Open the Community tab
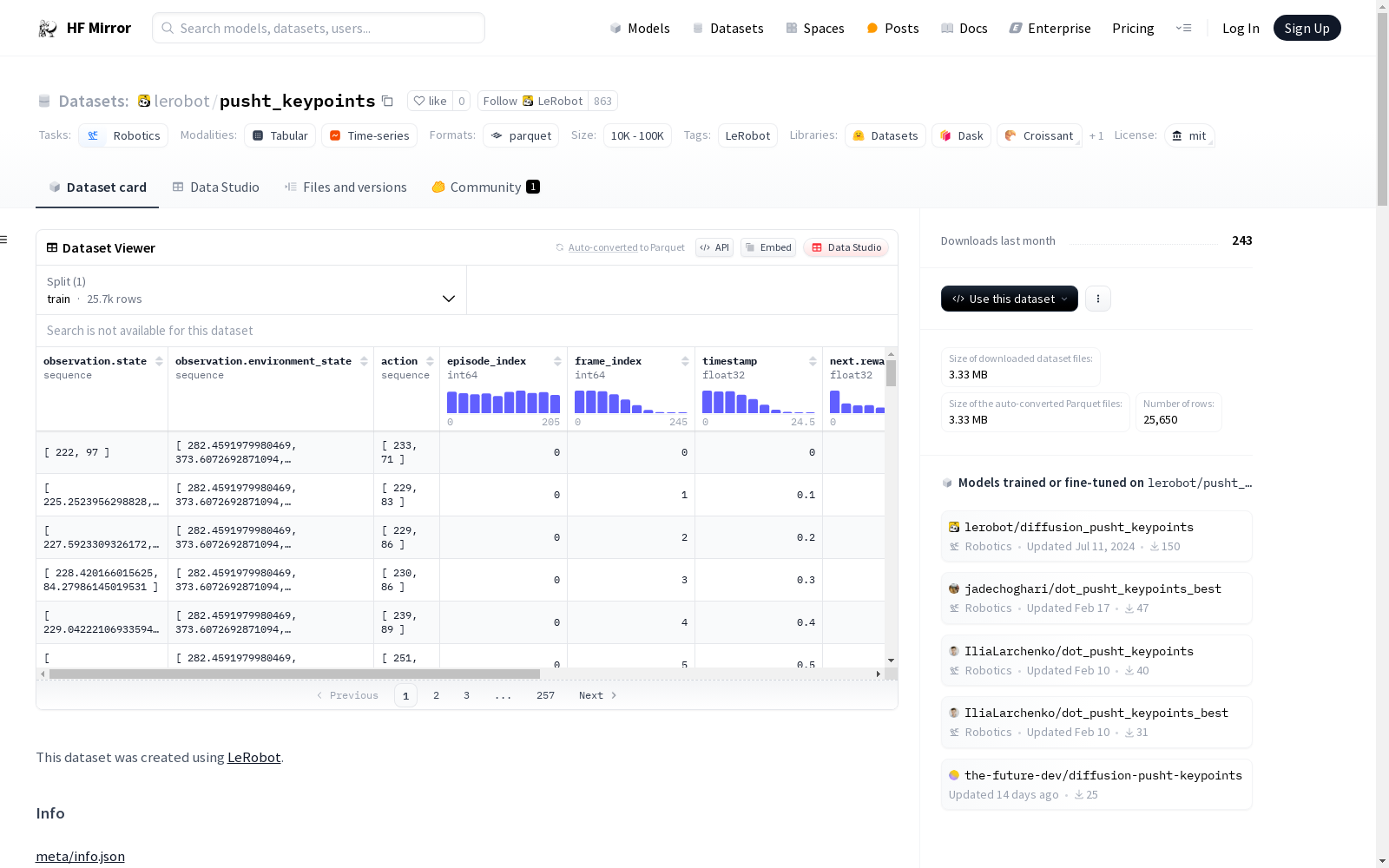The height and width of the screenshot is (868, 1389). coord(486,187)
